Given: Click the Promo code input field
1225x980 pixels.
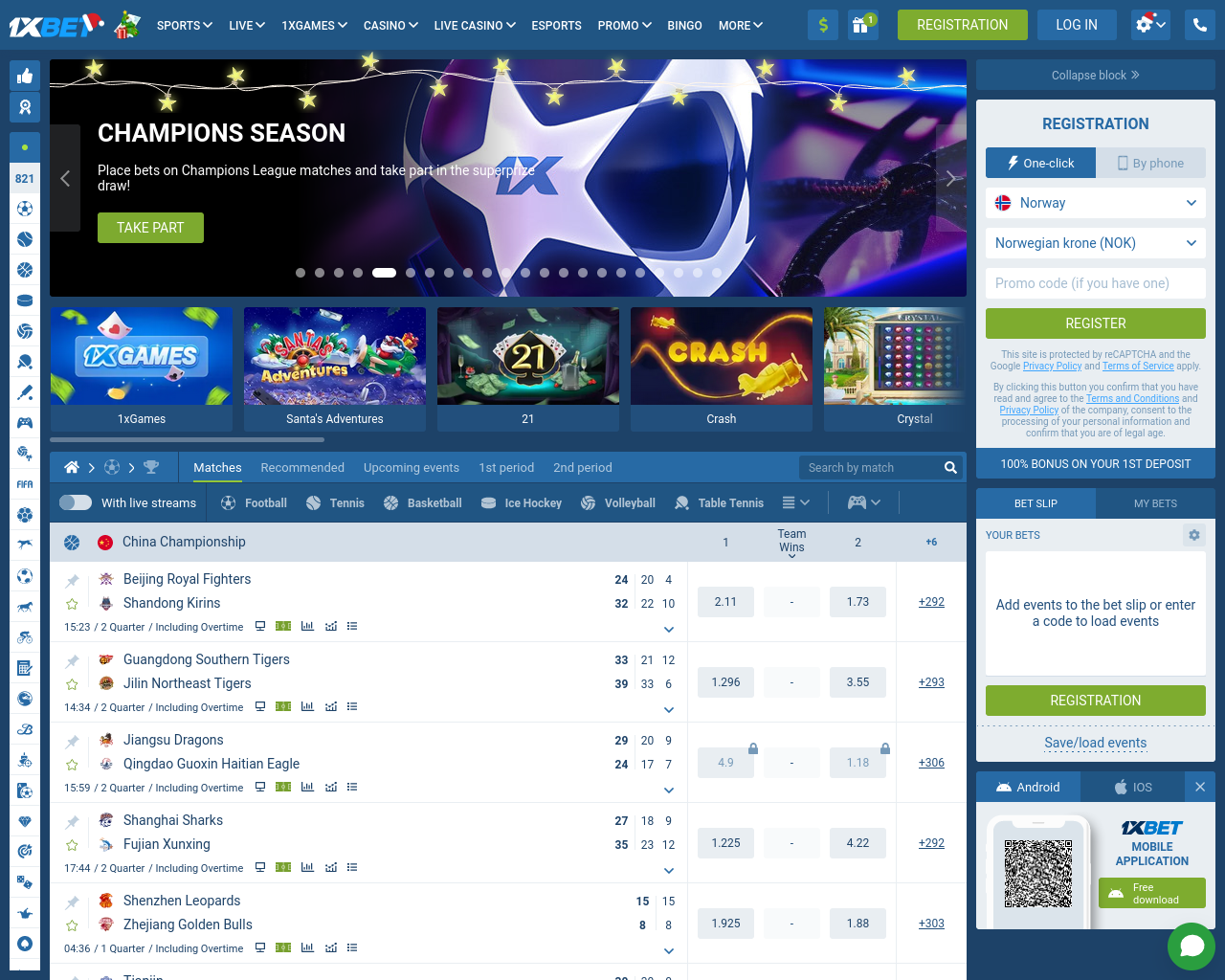Looking at the screenshot, I should tap(1096, 283).
